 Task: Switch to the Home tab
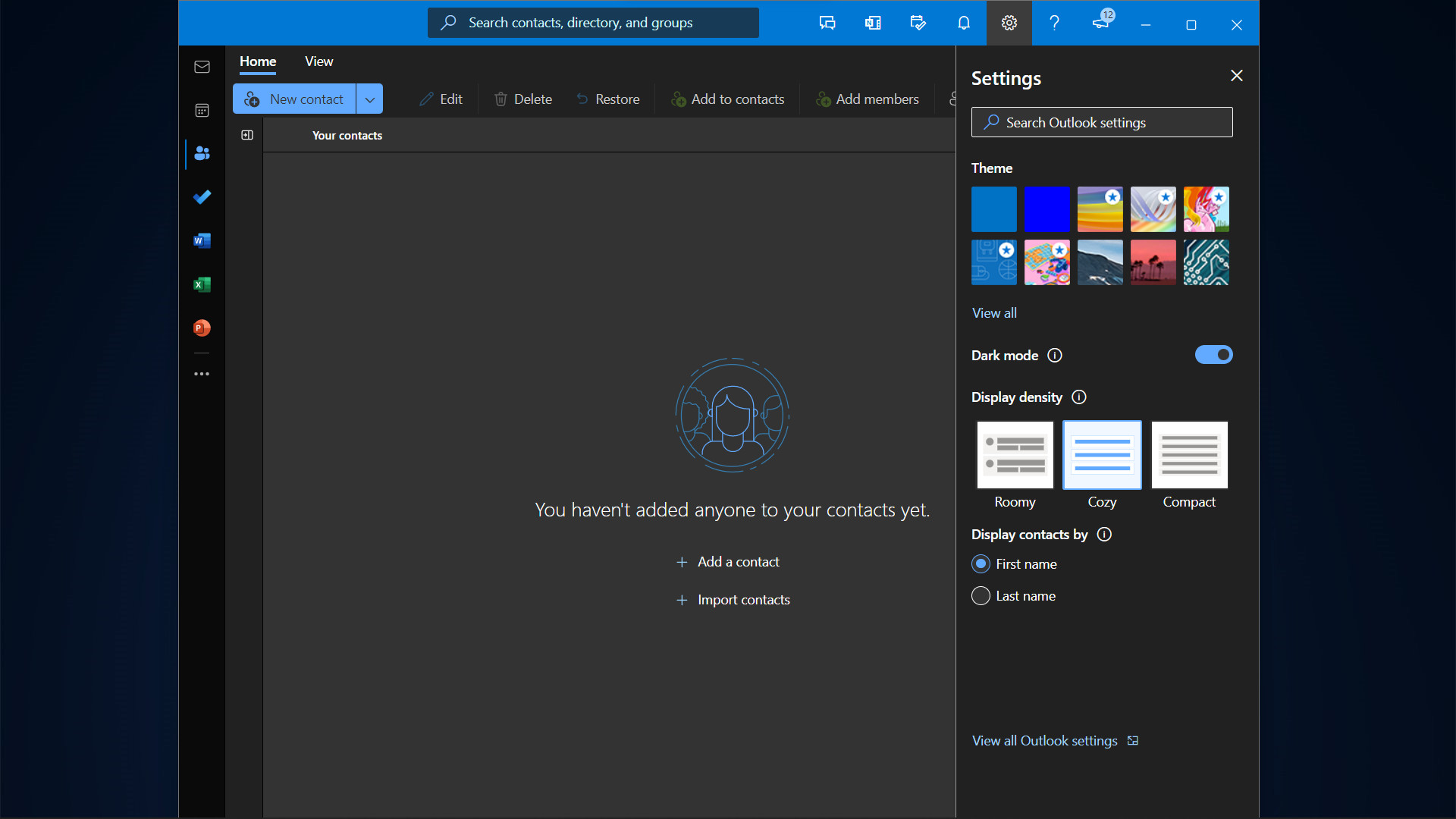click(258, 61)
